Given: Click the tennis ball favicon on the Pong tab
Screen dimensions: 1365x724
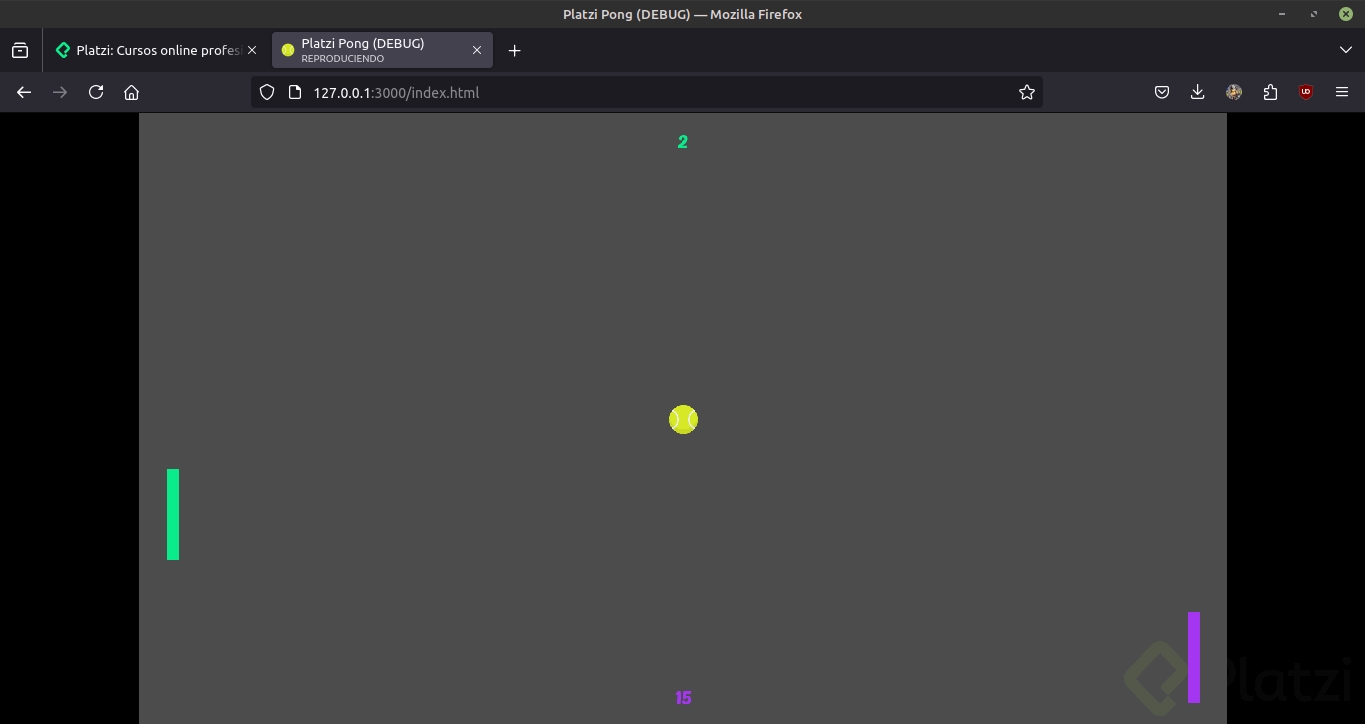Looking at the screenshot, I should [x=288, y=50].
